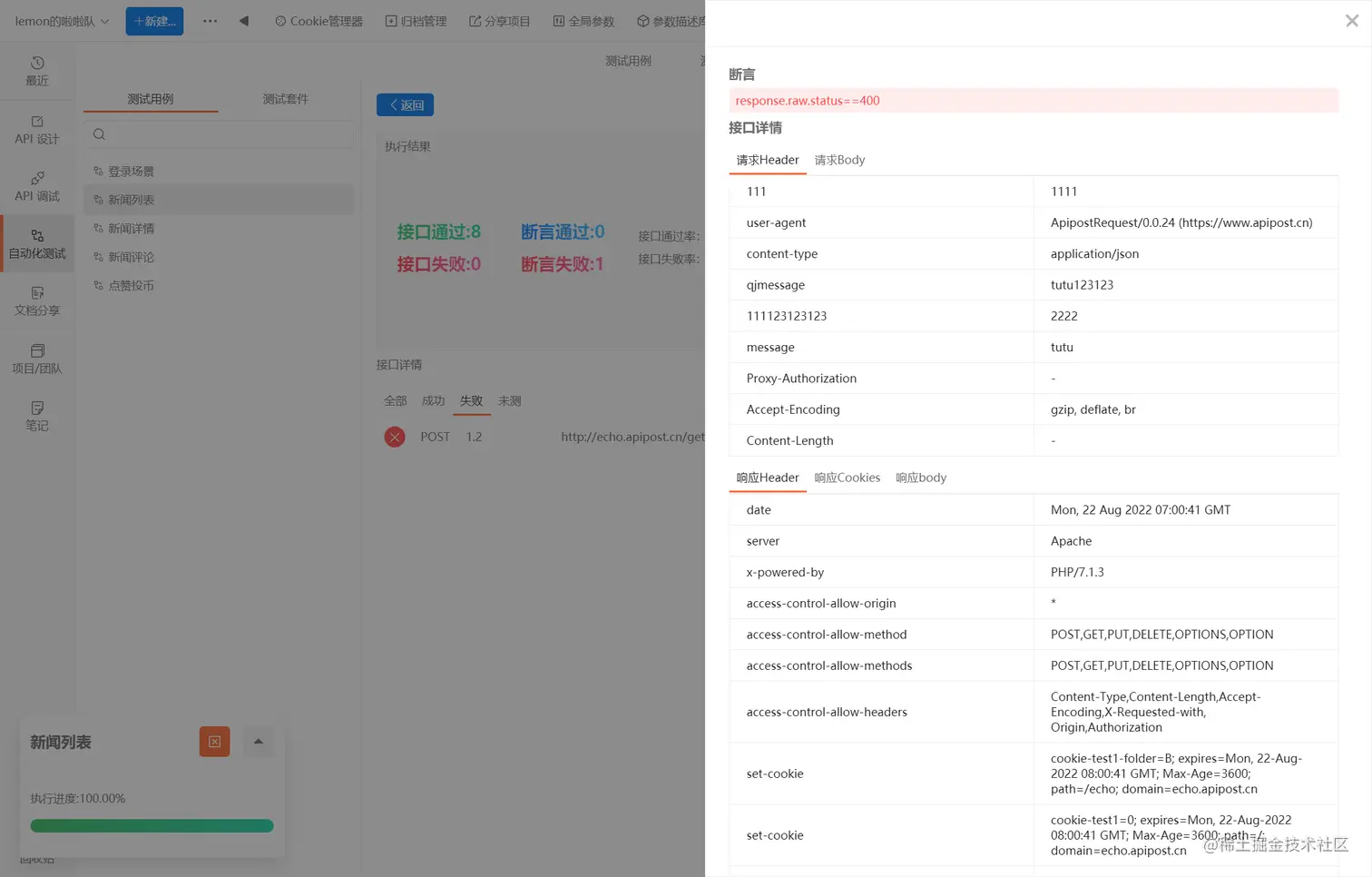Switch to 响应body tab
Viewport: 1372px width, 877px height.
[921, 478]
